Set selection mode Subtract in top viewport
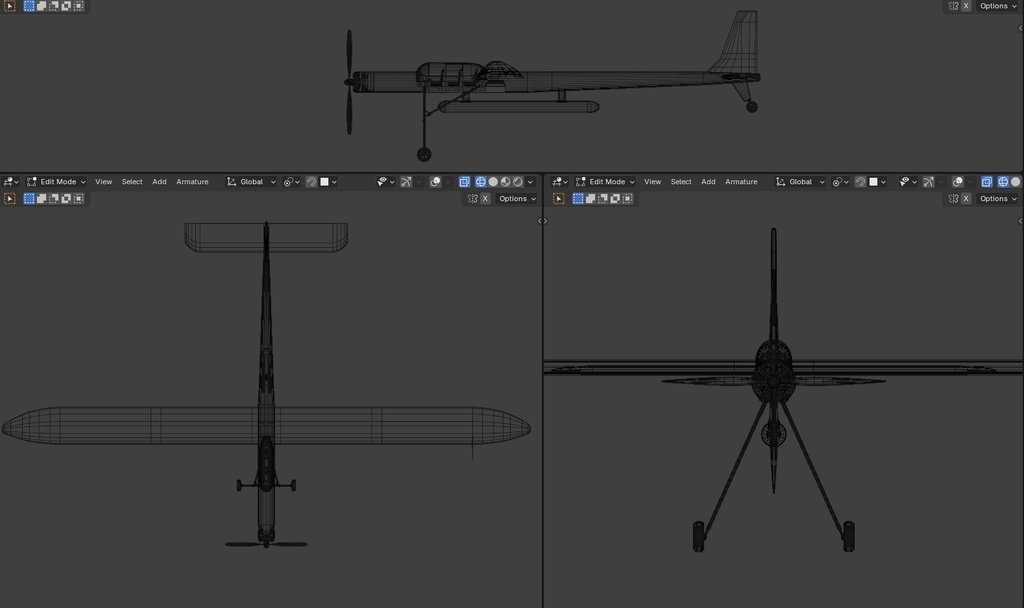 coord(54,6)
